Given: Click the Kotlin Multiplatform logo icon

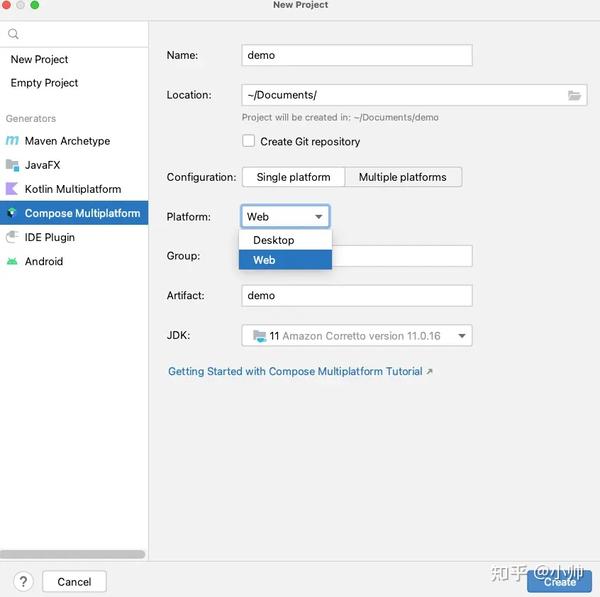Looking at the screenshot, I should tap(12, 189).
